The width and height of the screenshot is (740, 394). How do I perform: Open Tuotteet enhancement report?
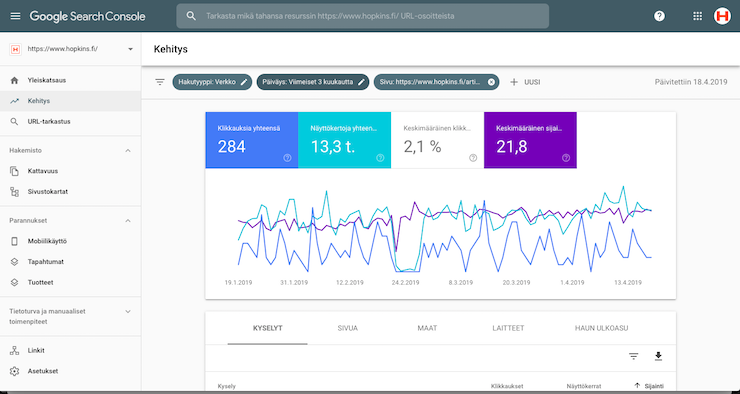pos(71,283)
